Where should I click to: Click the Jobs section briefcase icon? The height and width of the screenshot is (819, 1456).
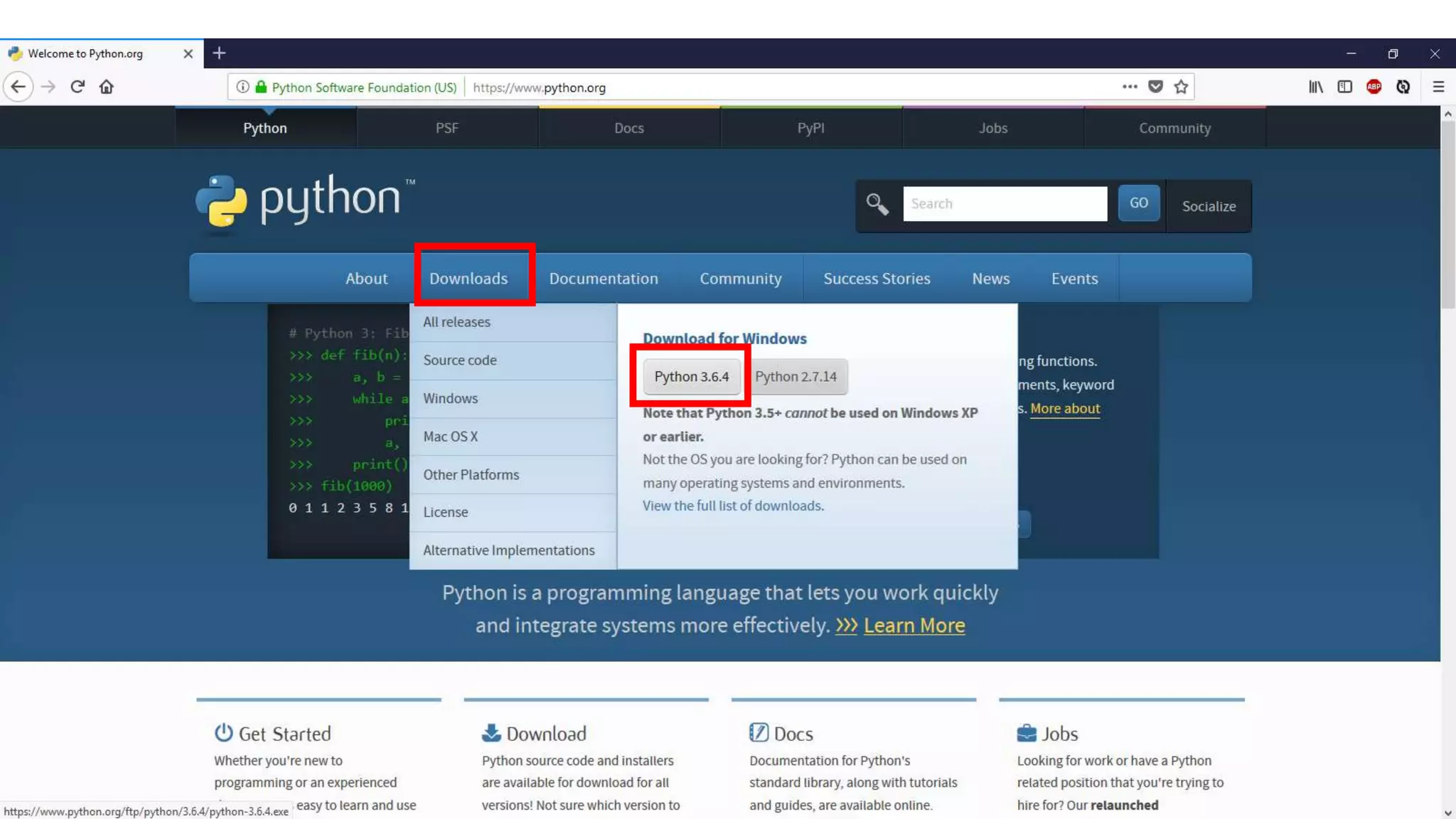(1027, 732)
